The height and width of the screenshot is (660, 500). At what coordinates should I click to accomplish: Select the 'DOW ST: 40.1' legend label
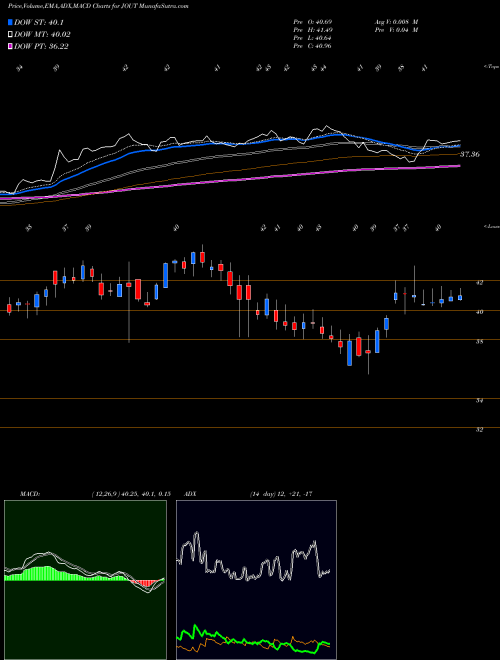coord(39,22)
